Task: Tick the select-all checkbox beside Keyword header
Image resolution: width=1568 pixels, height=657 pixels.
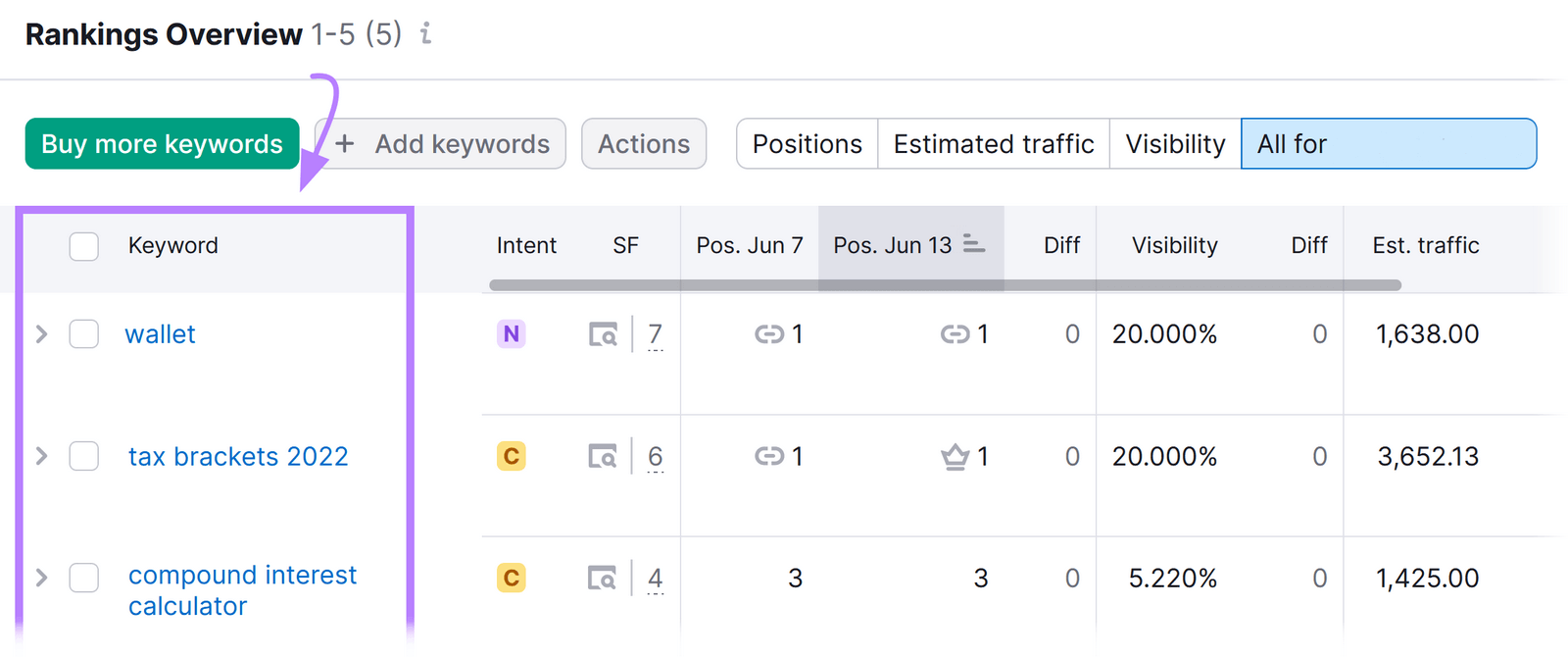Action: point(84,246)
